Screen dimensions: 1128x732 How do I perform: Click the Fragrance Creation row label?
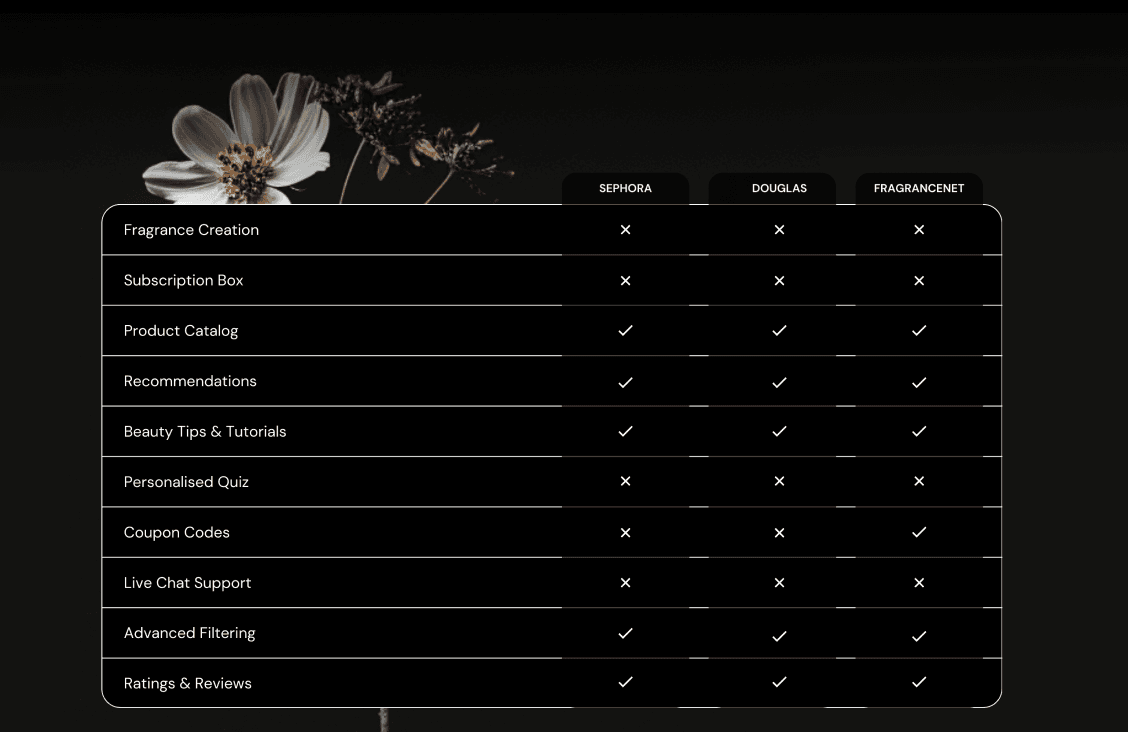[x=191, y=230]
